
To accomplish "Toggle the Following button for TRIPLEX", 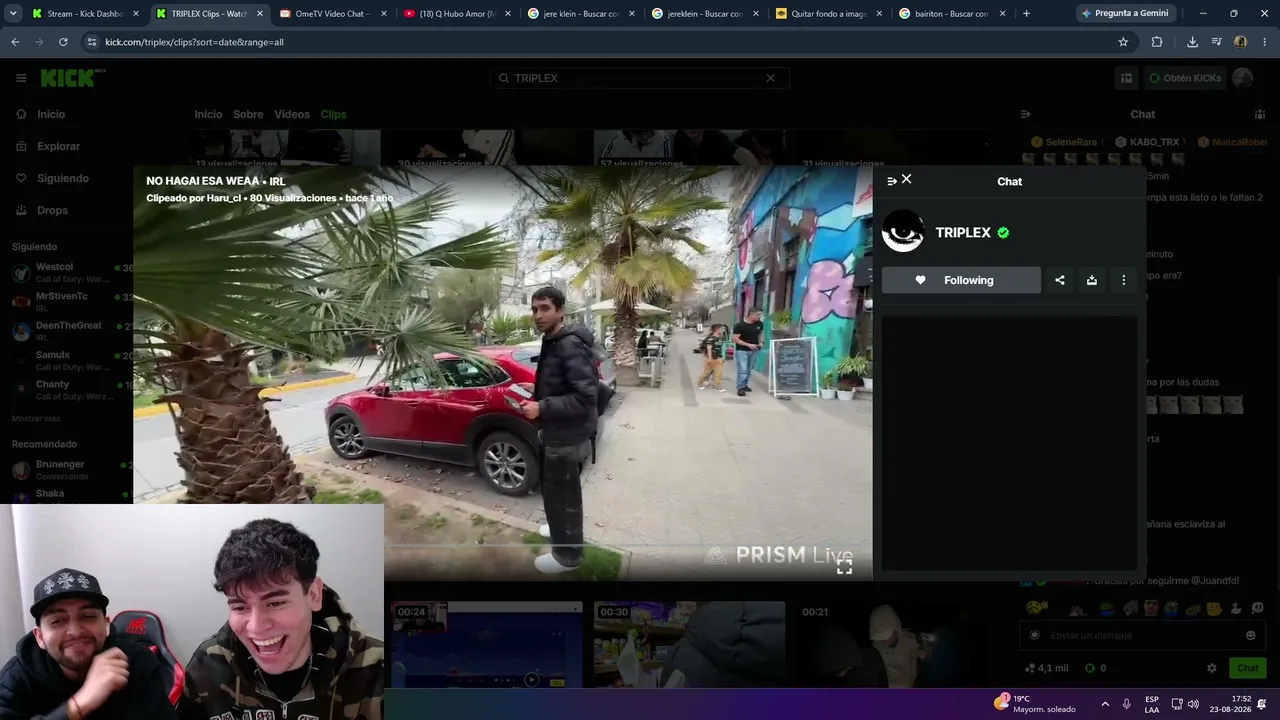I will click(x=961, y=280).
